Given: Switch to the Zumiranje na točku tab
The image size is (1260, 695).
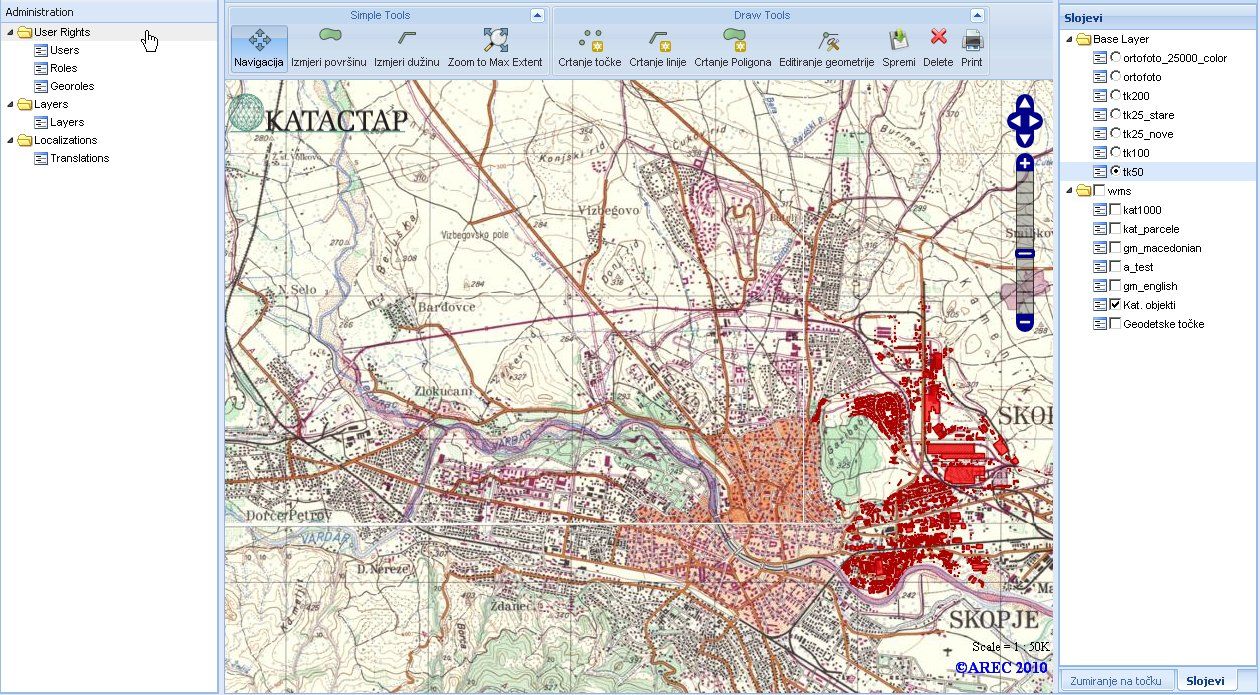Looking at the screenshot, I should (x=1116, y=681).
